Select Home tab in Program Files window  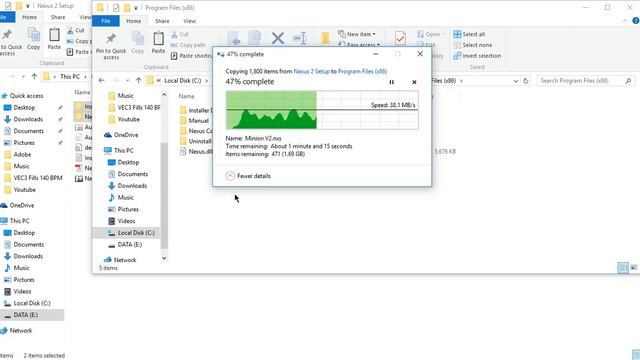pos(133,21)
